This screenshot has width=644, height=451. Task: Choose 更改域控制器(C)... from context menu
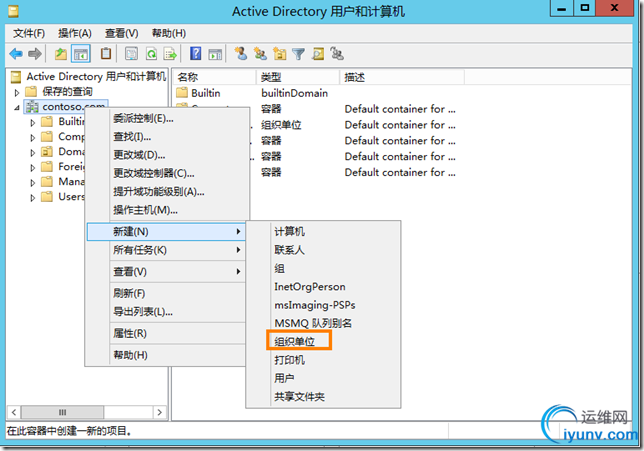tap(167, 173)
